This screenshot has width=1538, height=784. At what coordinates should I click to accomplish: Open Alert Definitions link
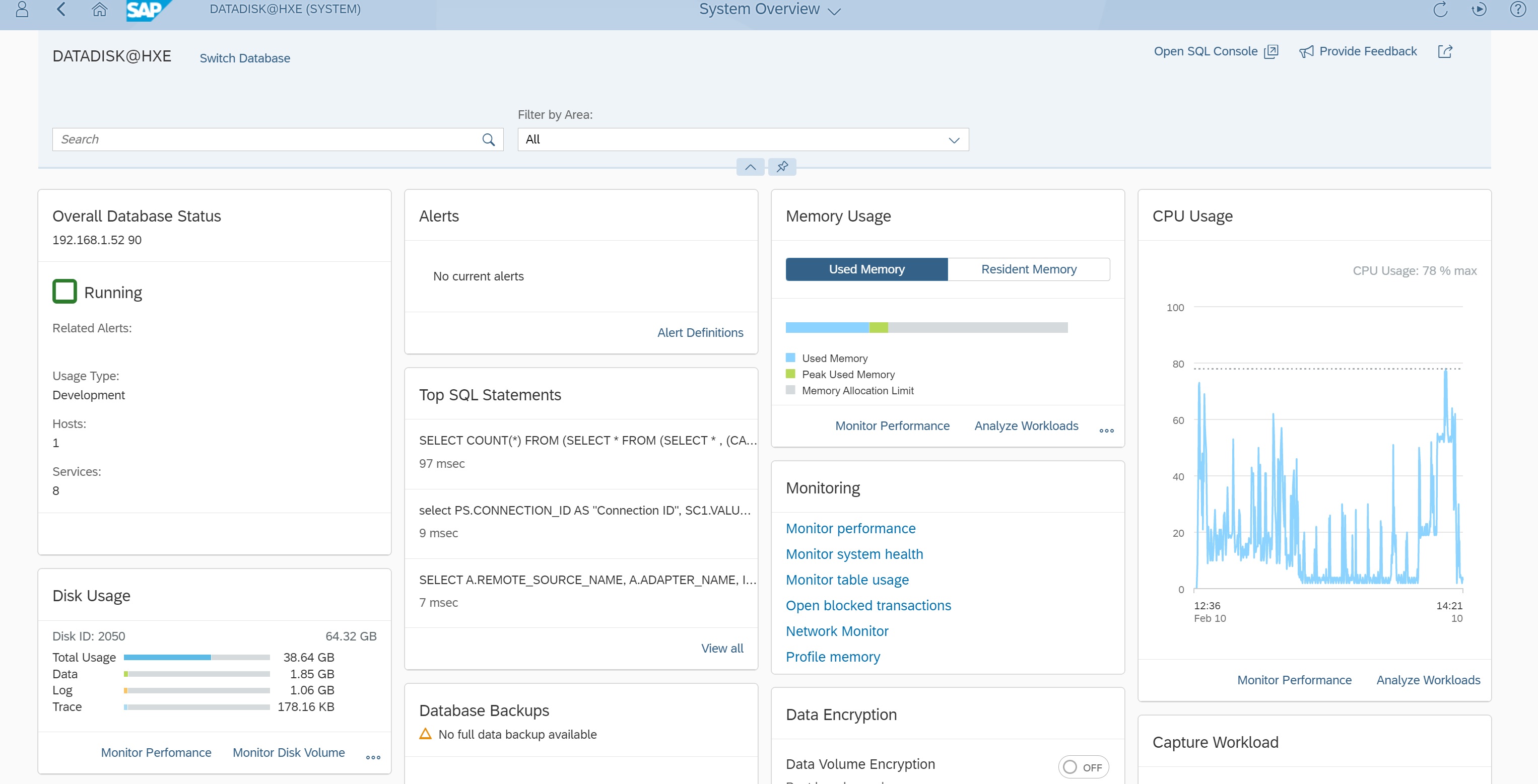(700, 332)
